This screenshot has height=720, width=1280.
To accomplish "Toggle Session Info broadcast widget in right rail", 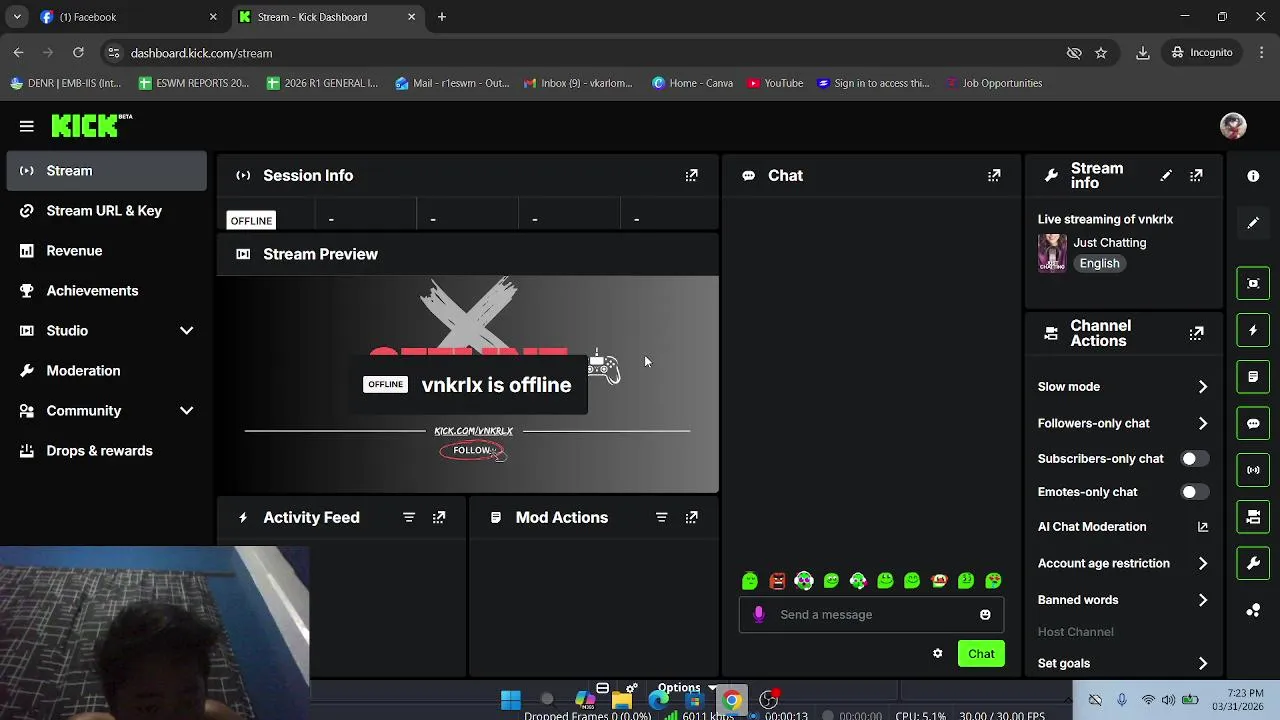I will [x=1253, y=470].
